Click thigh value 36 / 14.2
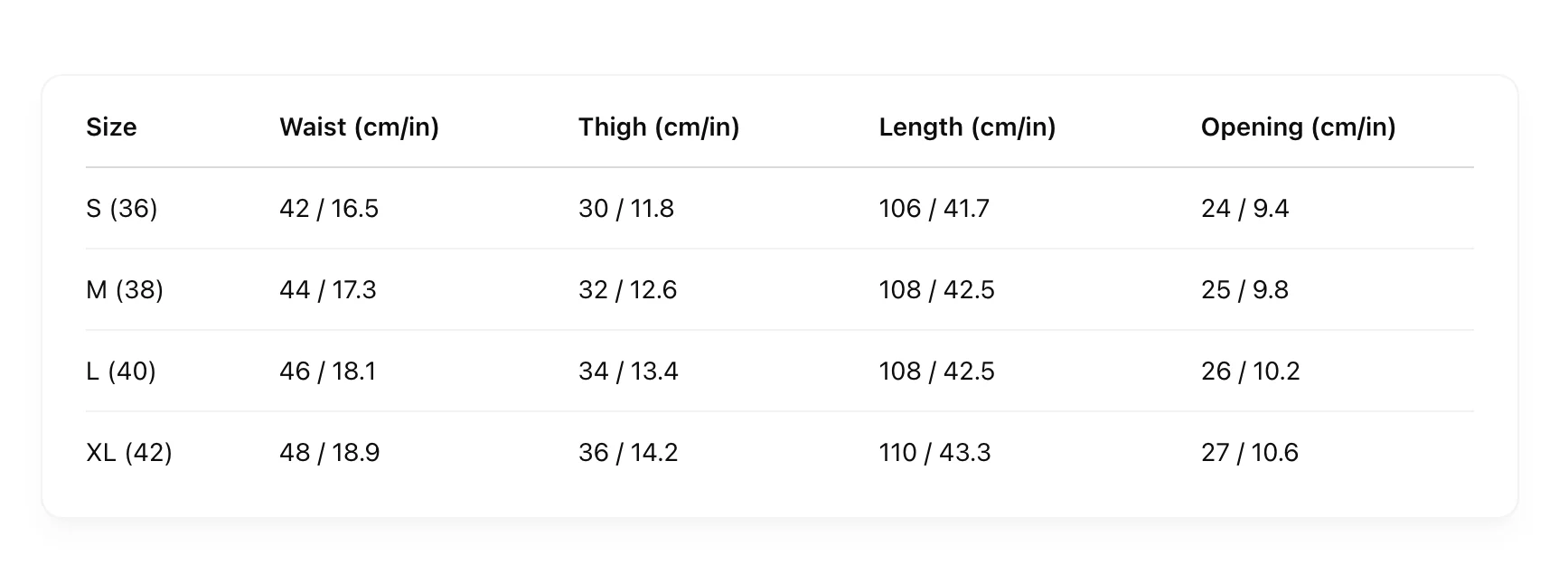 (628, 453)
